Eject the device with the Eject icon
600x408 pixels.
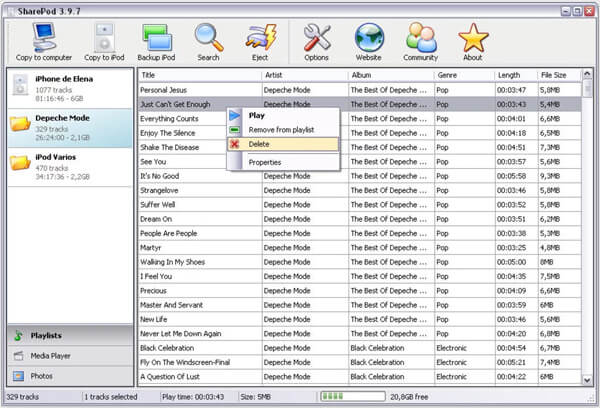(260, 42)
